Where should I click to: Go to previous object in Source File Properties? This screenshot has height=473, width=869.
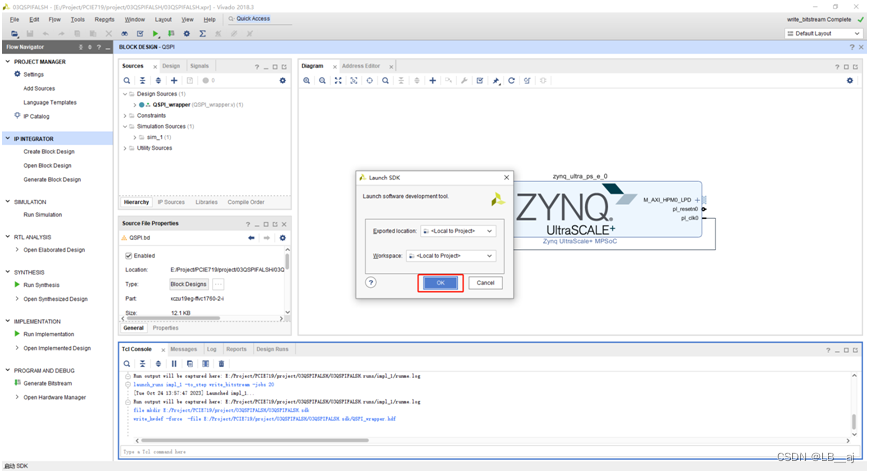[x=251, y=238]
